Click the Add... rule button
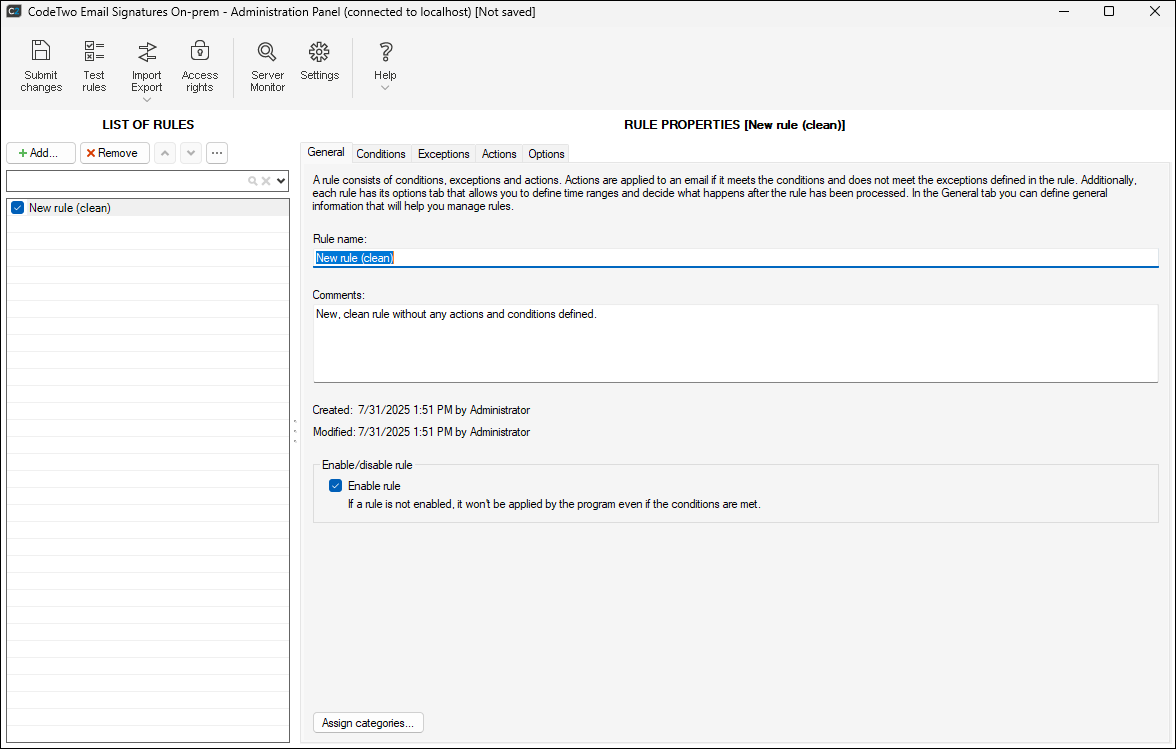1176x749 pixels. pyautogui.click(x=40, y=153)
